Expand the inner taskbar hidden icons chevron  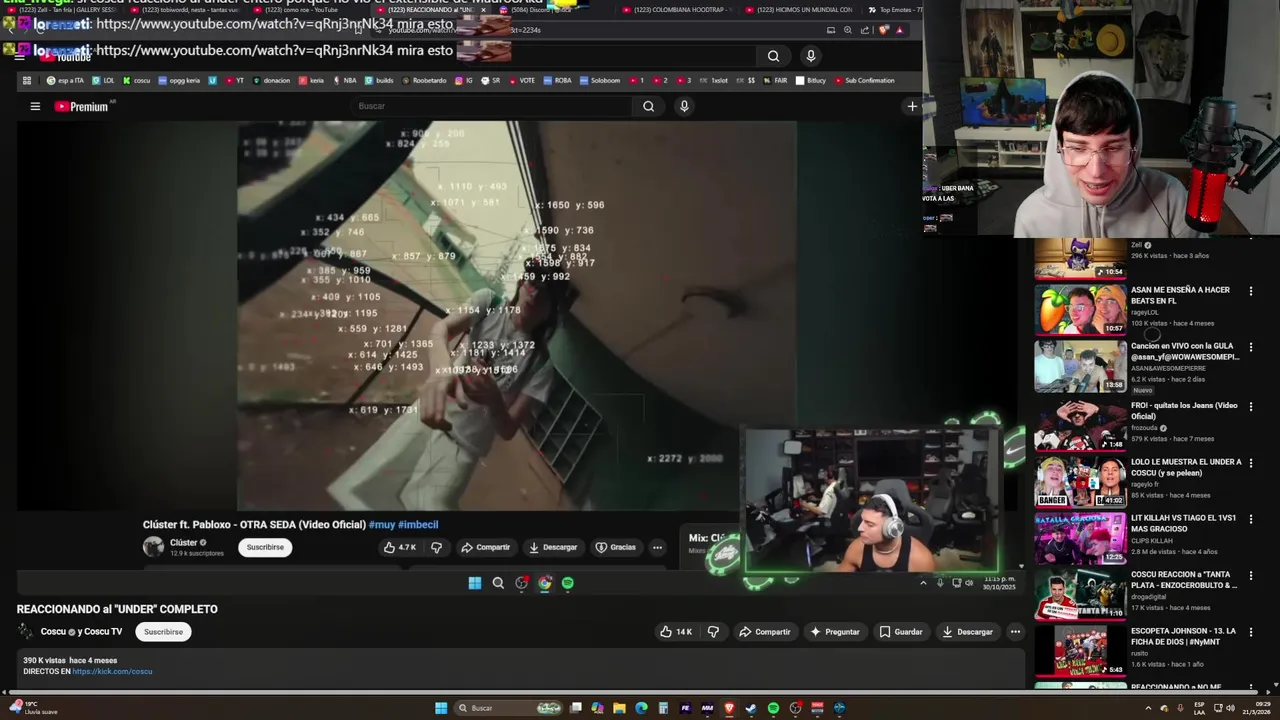(923, 583)
